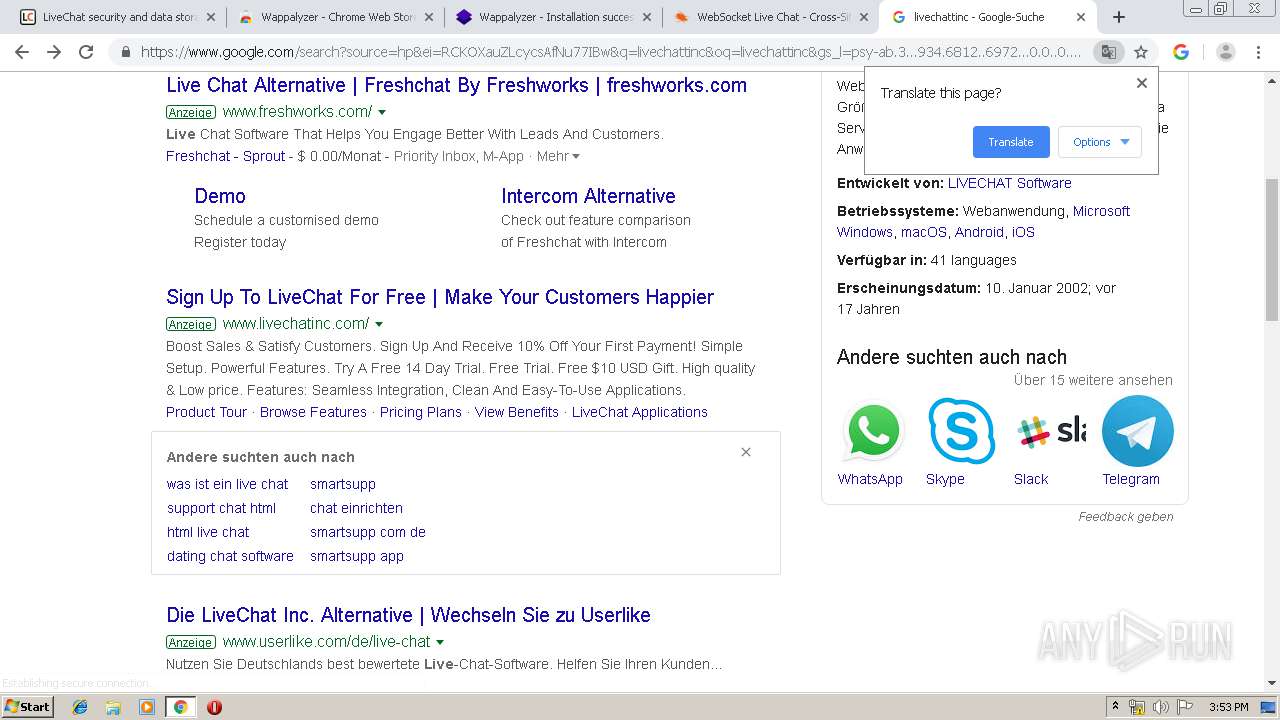This screenshot has width=1280, height=720.
Task: Close the WebSocket Live Chat tab
Action: [864, 17]
